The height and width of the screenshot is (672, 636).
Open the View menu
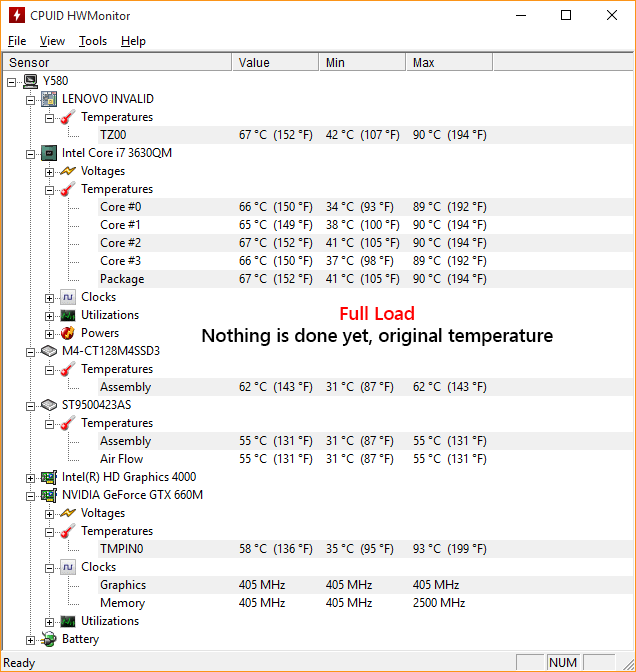click(x=52, y=41)
